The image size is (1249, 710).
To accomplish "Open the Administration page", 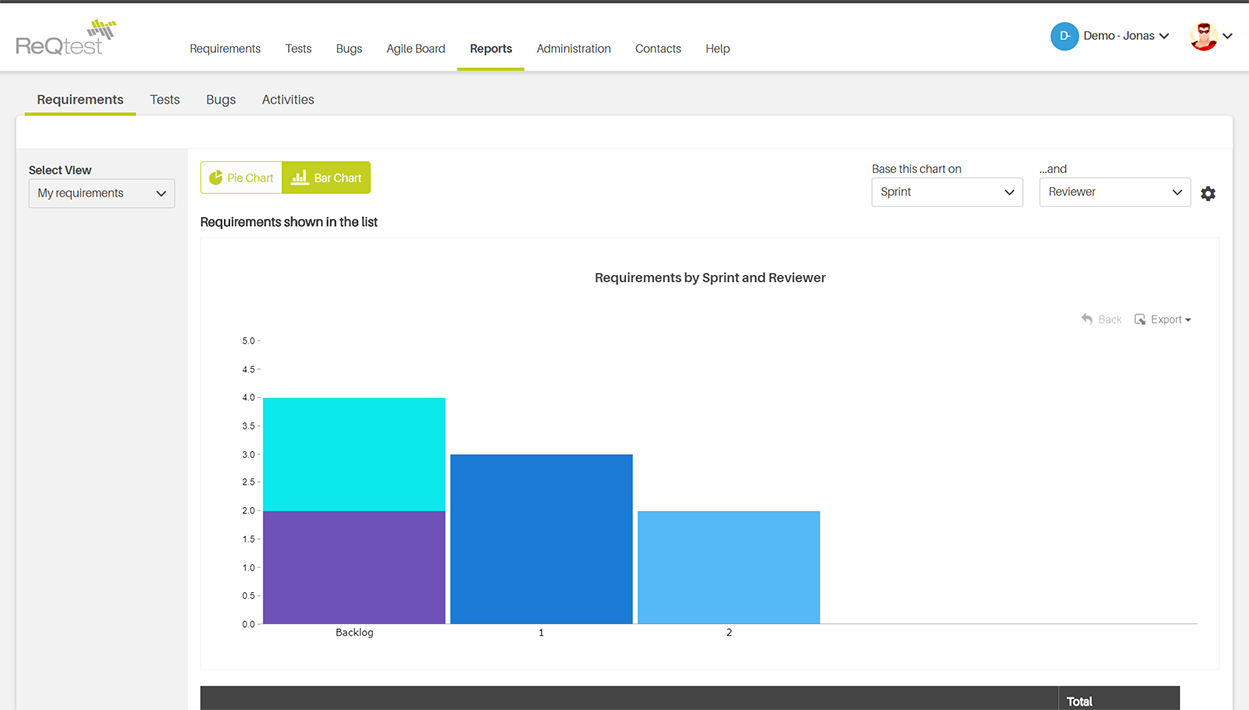I will [x=574, y=49].
